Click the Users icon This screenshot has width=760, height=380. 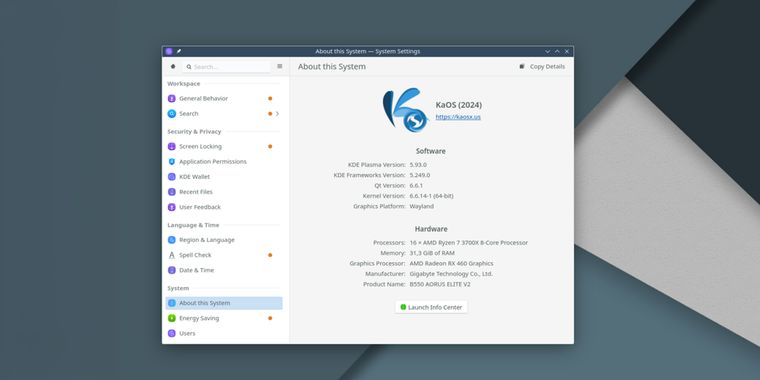pyautogui.click(x=172, y=333)
